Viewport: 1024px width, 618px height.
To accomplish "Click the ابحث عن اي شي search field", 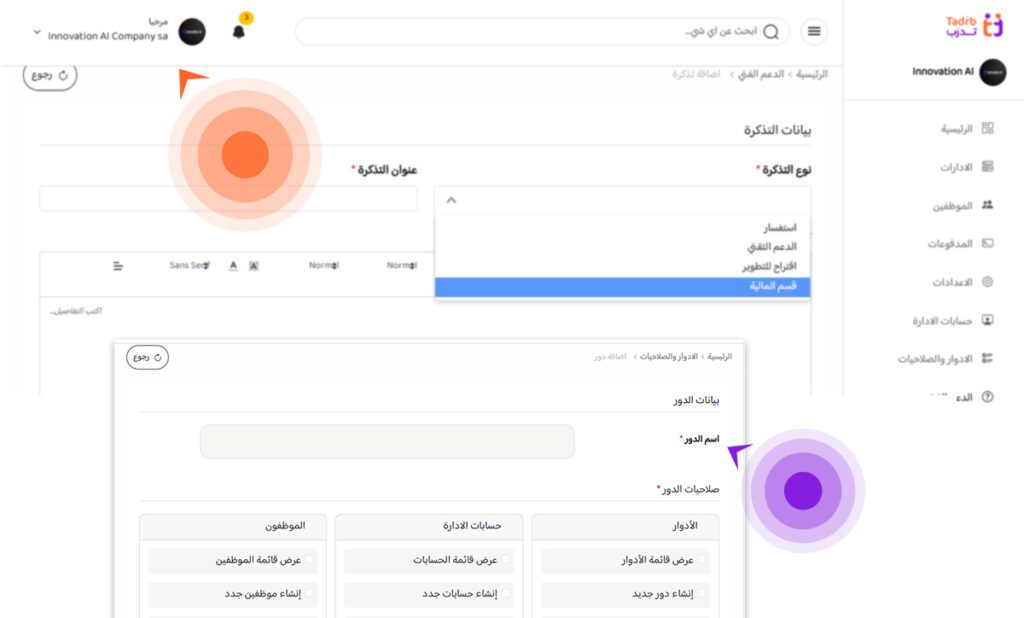I will click(542, 31).
